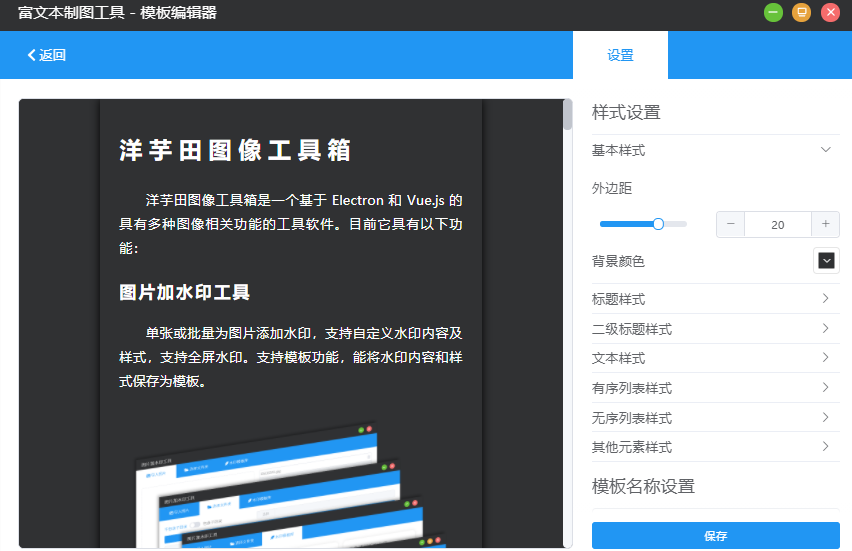Click the 背景颜色 label
This screenshot has width=852, height=551.
point(618,261)
